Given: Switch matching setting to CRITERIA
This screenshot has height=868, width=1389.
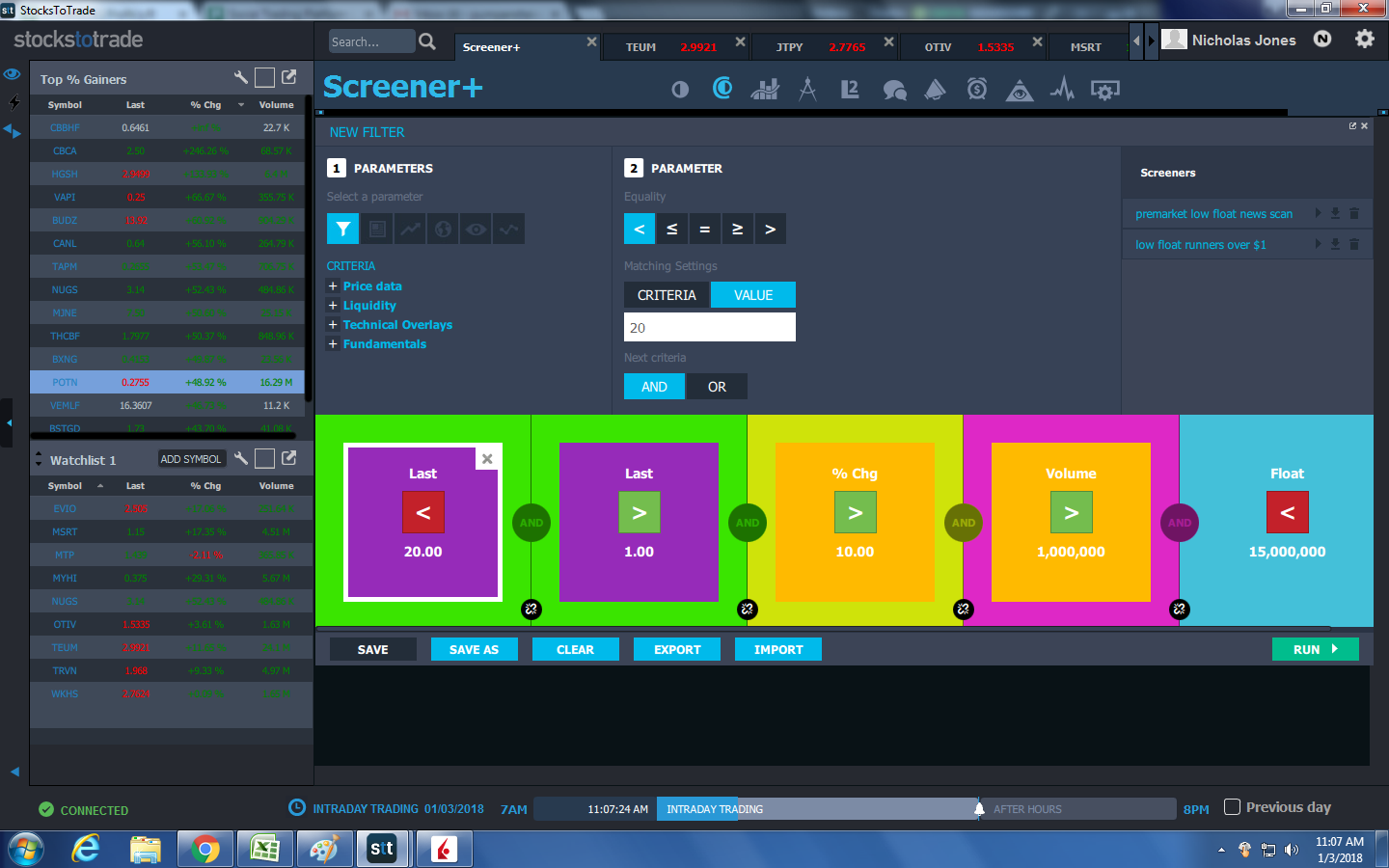Looking at the screenshot, I should click(667, 295).
